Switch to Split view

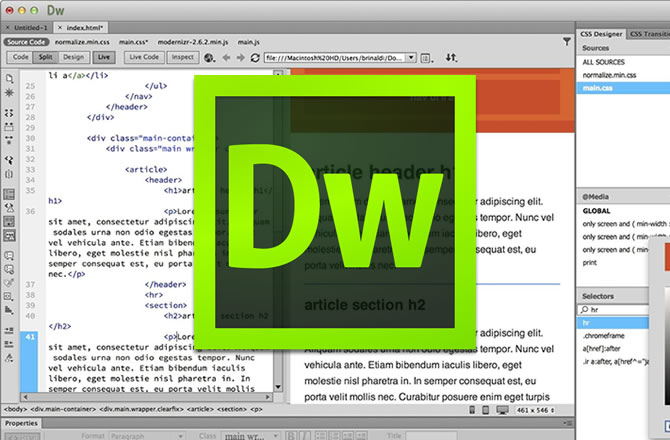tap(45, 57)
